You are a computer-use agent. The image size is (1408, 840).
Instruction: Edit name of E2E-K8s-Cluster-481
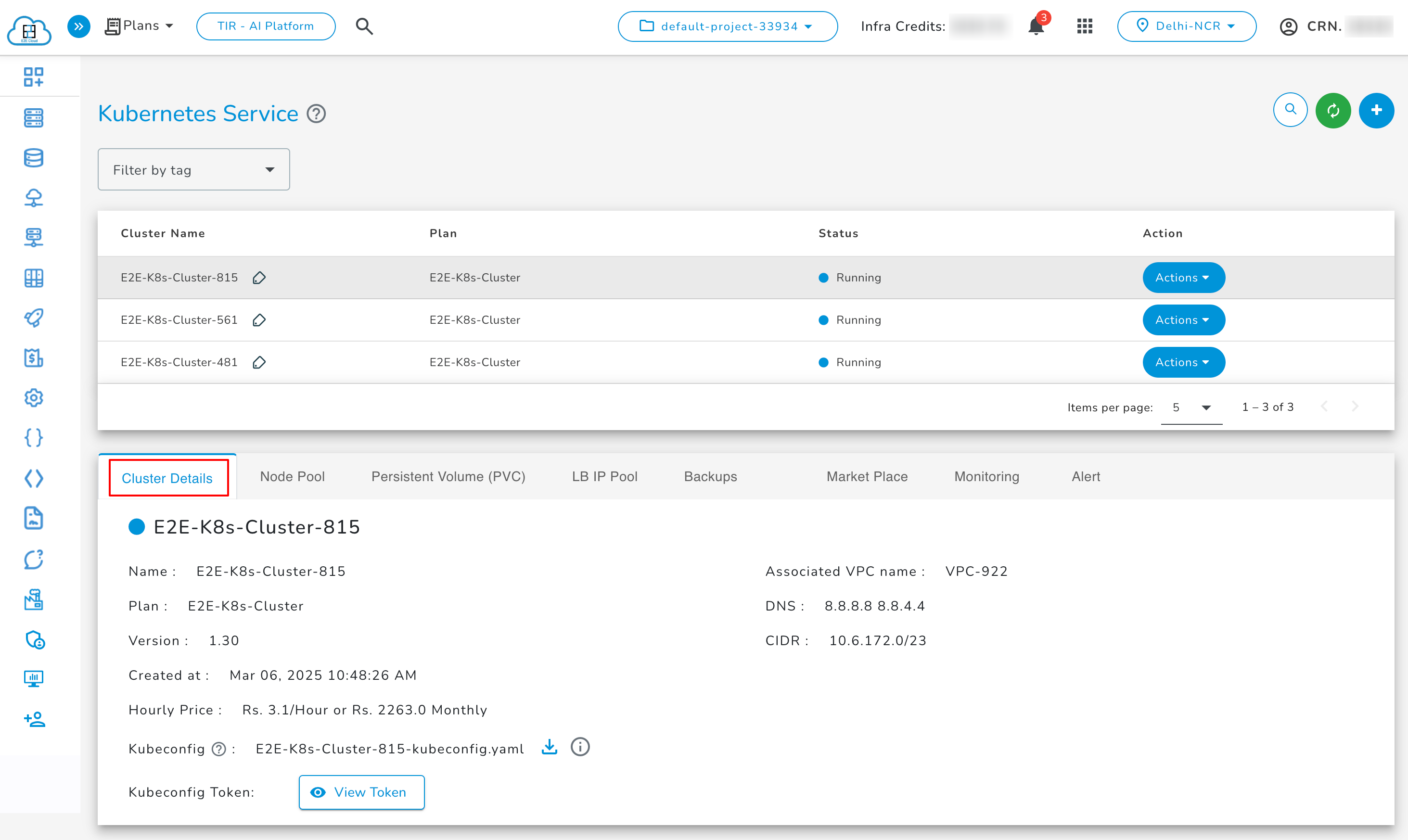tap(259, 362)
